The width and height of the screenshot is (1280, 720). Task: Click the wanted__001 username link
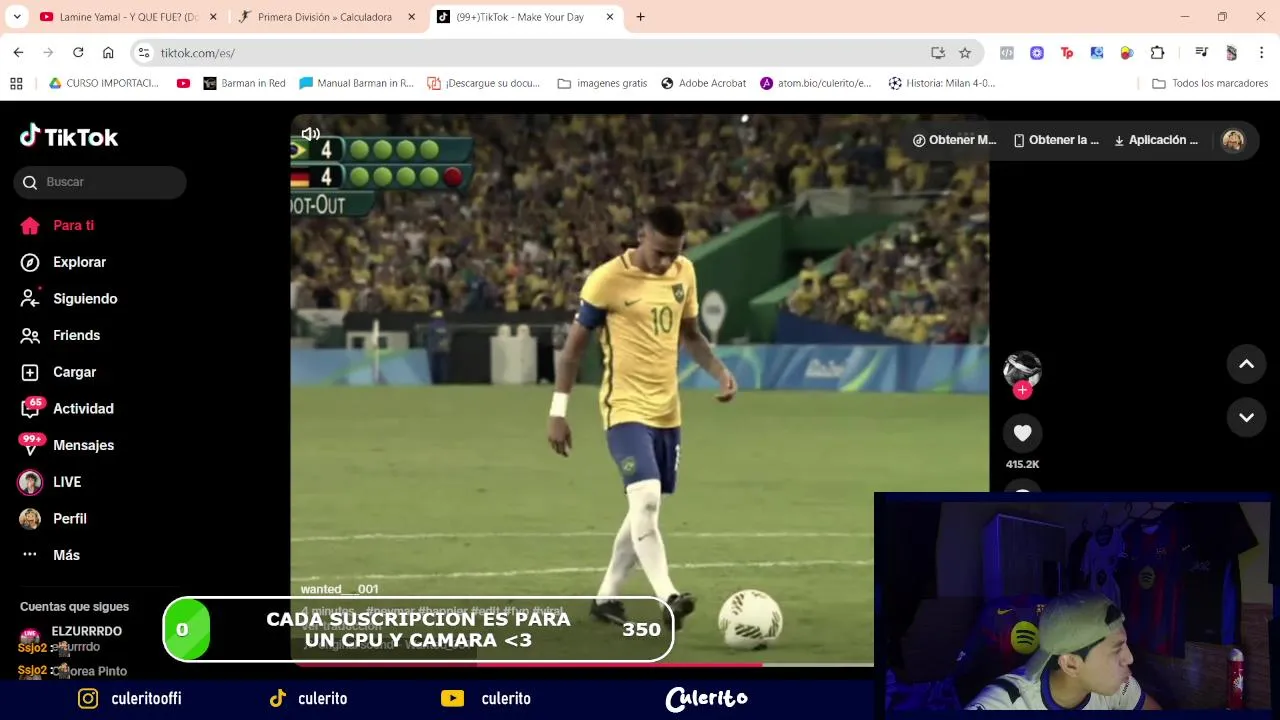click(x=339, y=589)
